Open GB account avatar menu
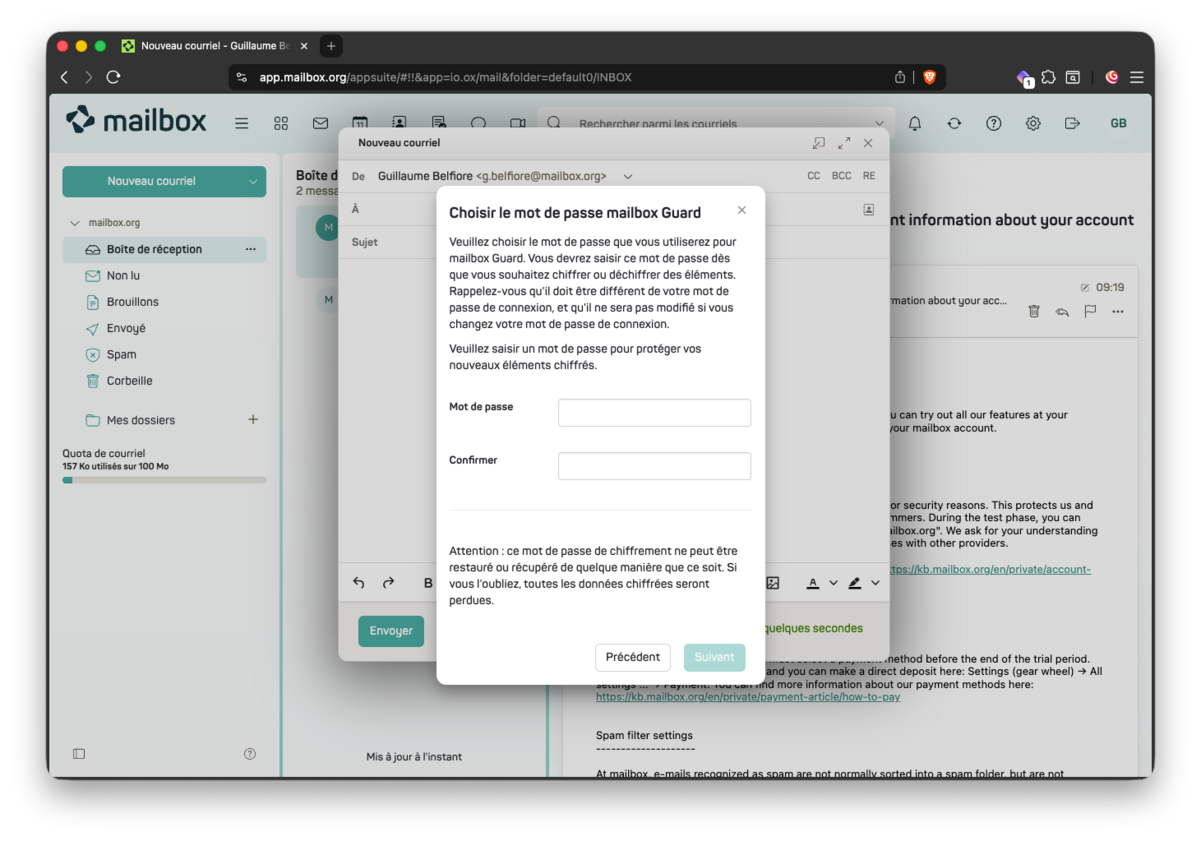Image resolution: width=1200 pixels, height=841 pixels. [1118, 123]
